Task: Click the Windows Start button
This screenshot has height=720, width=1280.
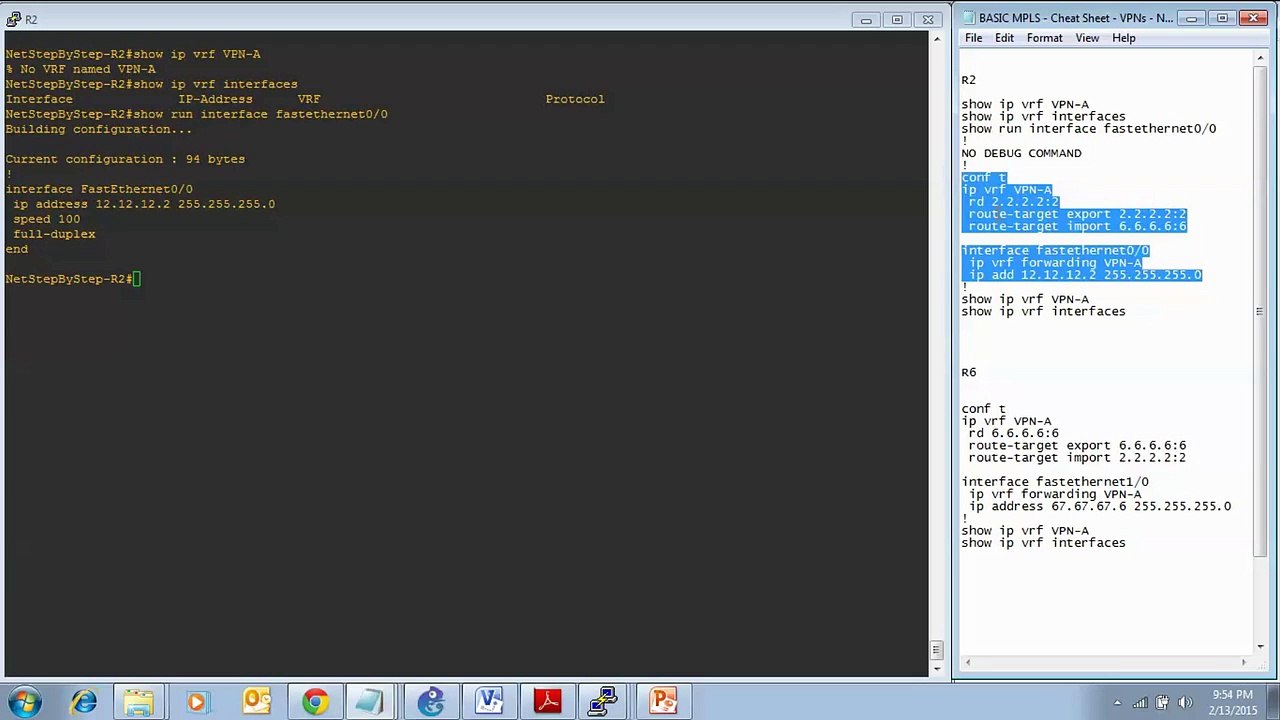Action: coord(24,702)
